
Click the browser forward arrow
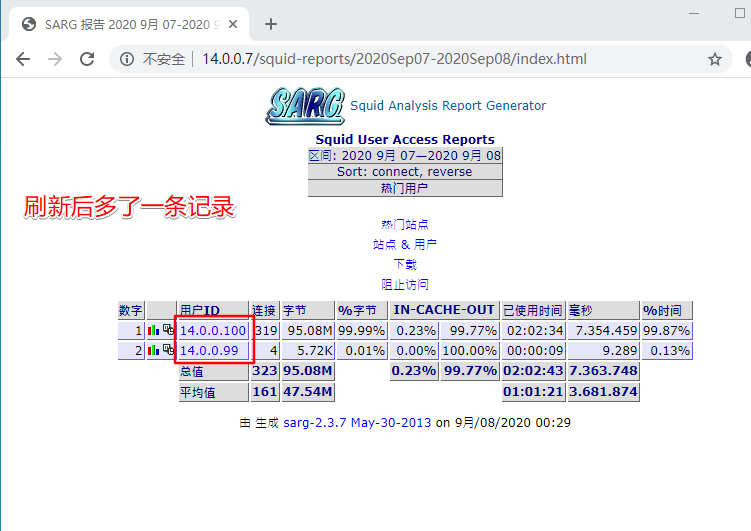55,59
